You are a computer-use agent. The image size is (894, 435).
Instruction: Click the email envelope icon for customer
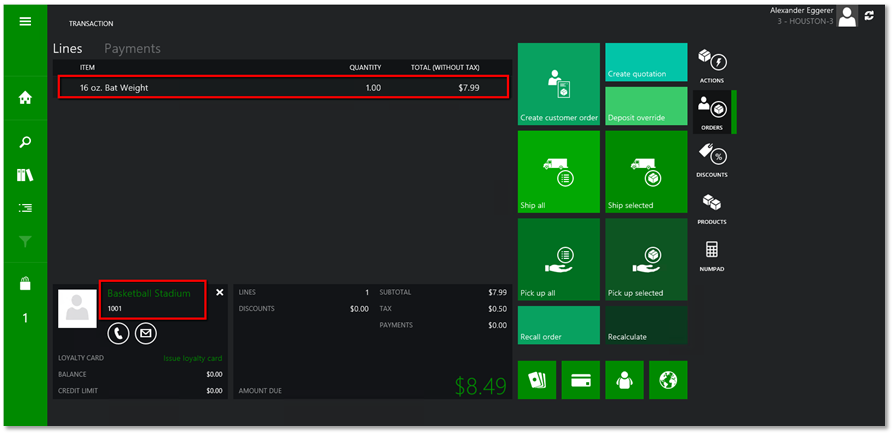(x=146, y=333)
